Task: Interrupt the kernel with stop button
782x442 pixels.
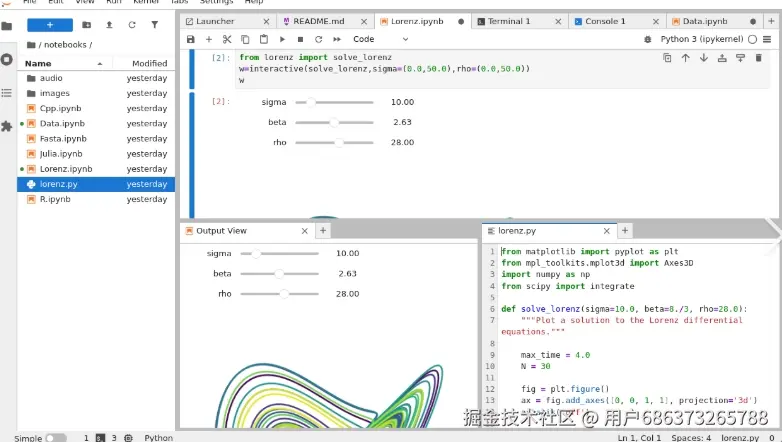Action: (300, 39)
